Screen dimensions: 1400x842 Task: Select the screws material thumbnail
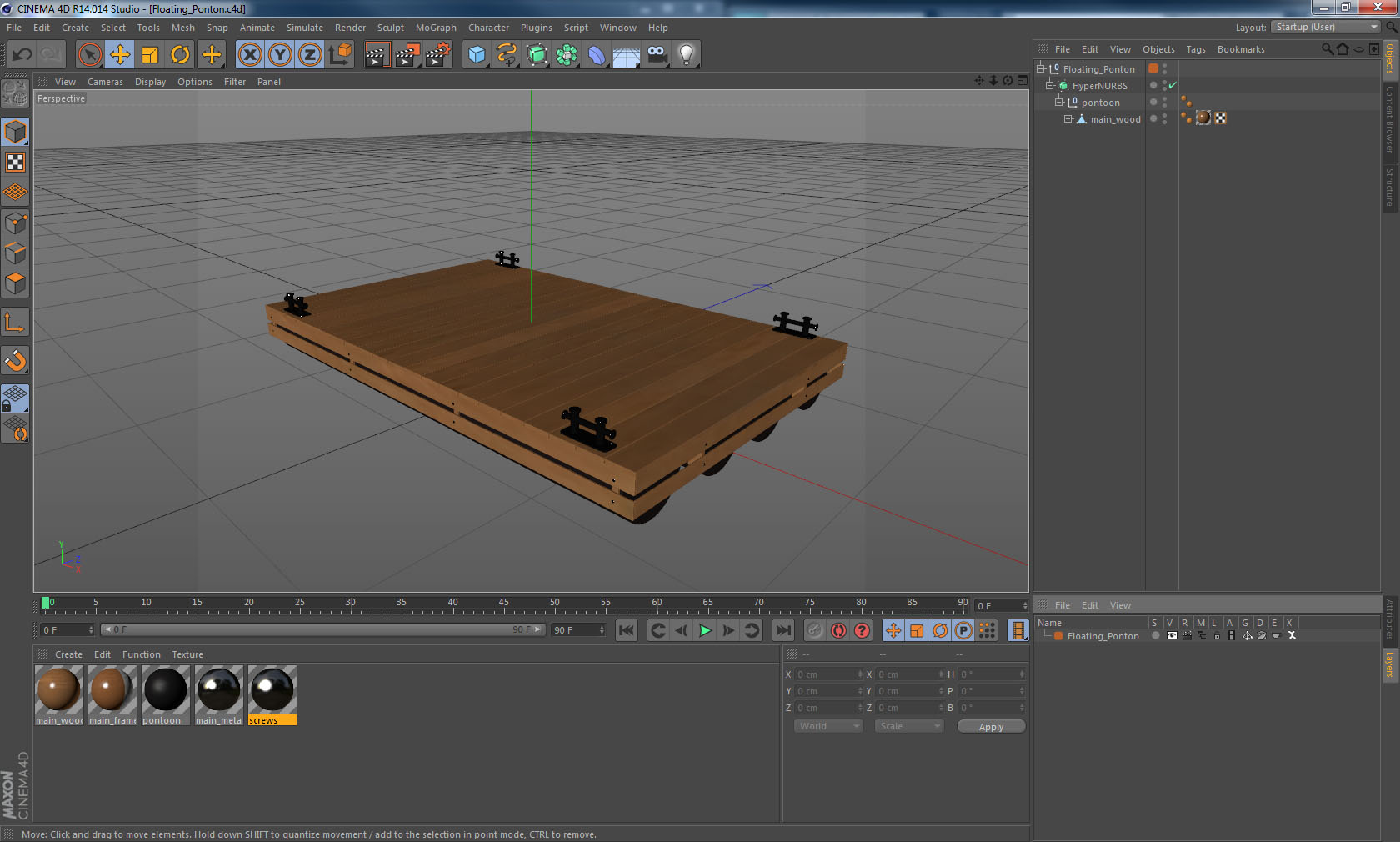point(272,695)
